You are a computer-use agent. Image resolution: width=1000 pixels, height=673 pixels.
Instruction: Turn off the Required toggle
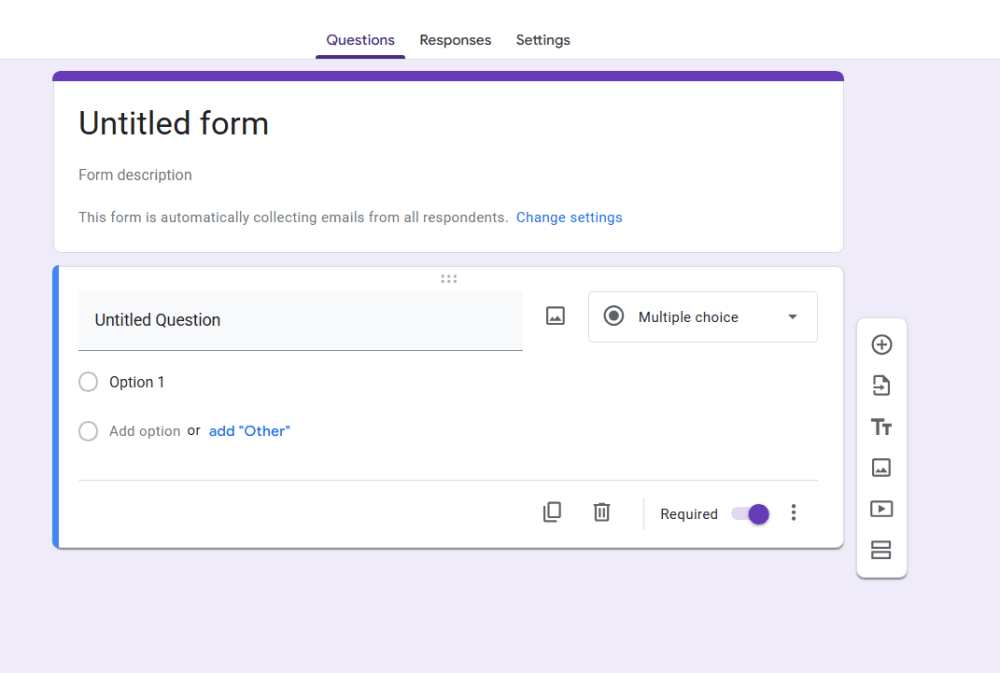[x=750, y=514]
